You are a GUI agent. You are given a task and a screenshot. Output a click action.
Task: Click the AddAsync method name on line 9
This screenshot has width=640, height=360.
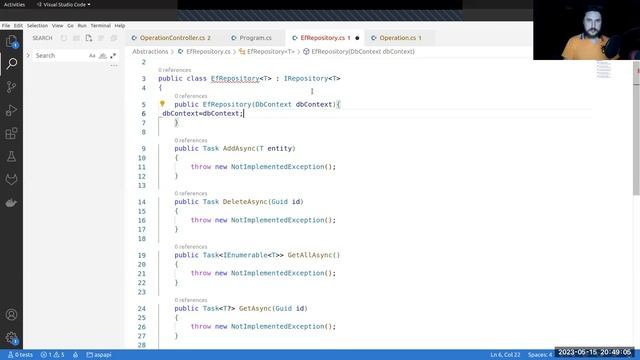(x=239, y=149)
